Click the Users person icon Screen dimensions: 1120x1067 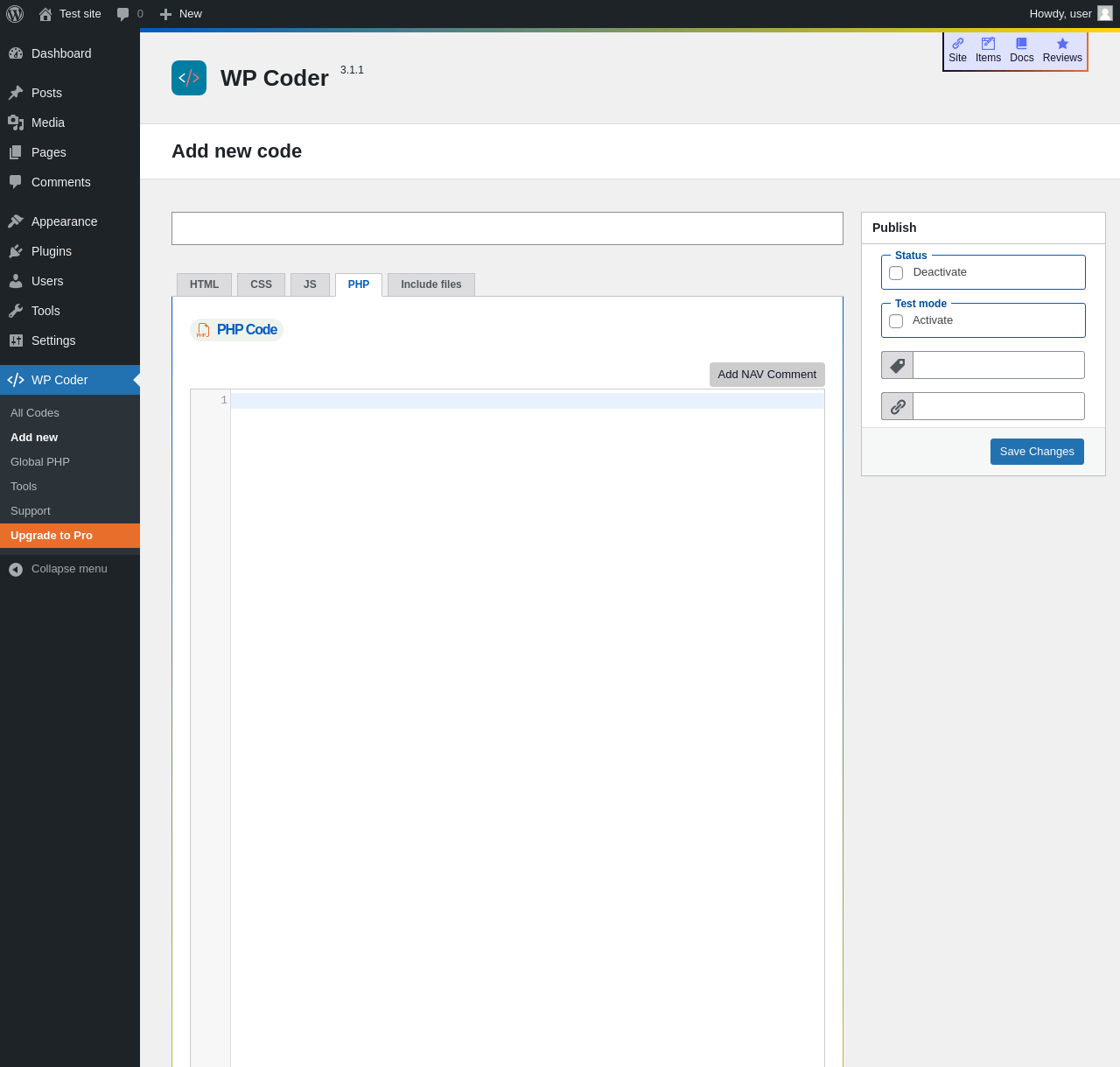[x=16, y=281]
